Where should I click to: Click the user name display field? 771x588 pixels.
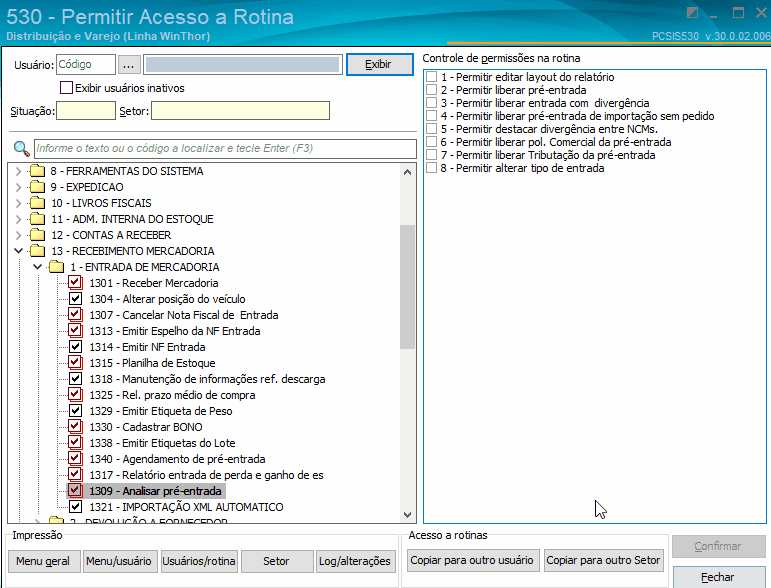(243, 64)
